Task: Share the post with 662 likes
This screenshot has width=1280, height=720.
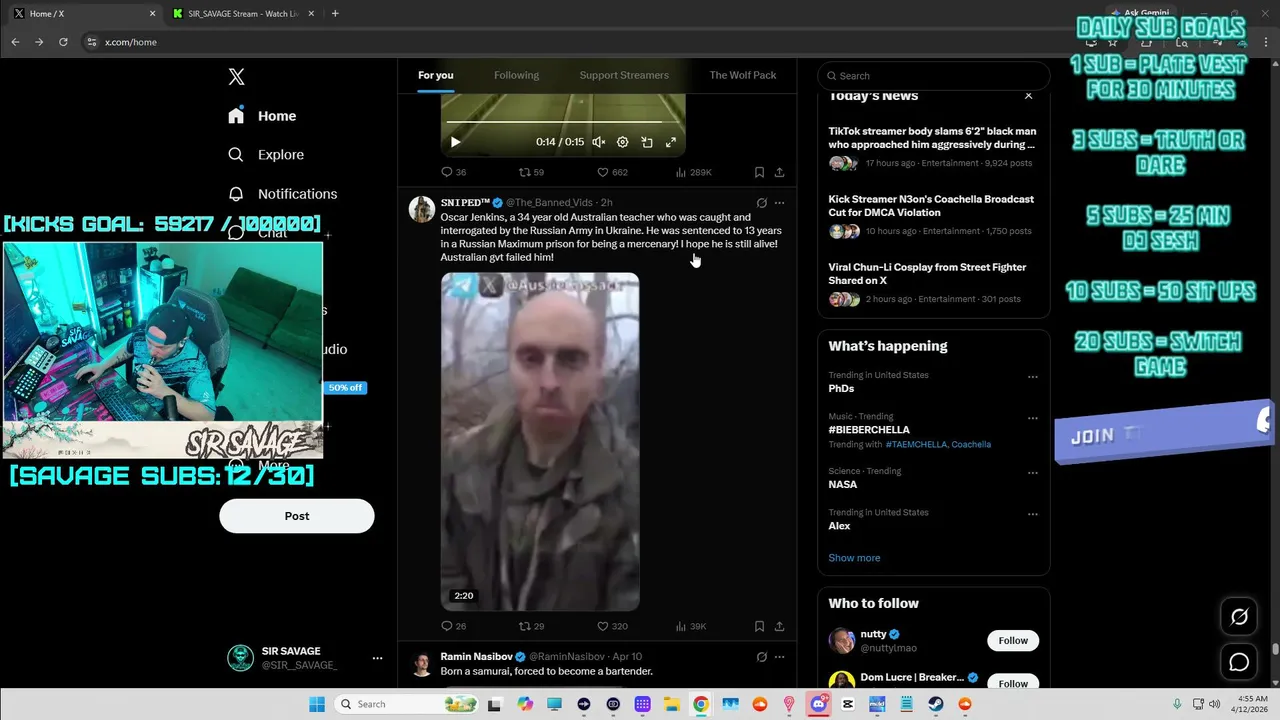Action: pyautogui.click(x=779, y=172)
